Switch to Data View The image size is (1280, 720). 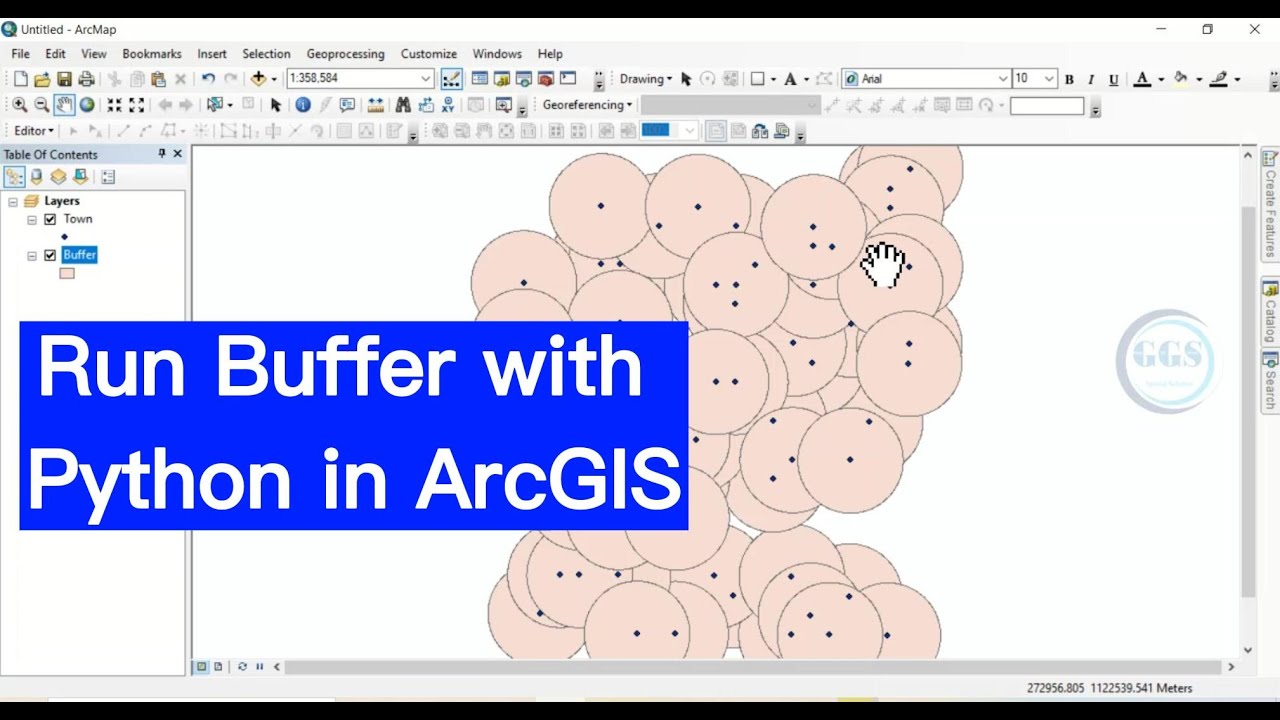coord(201,666)
